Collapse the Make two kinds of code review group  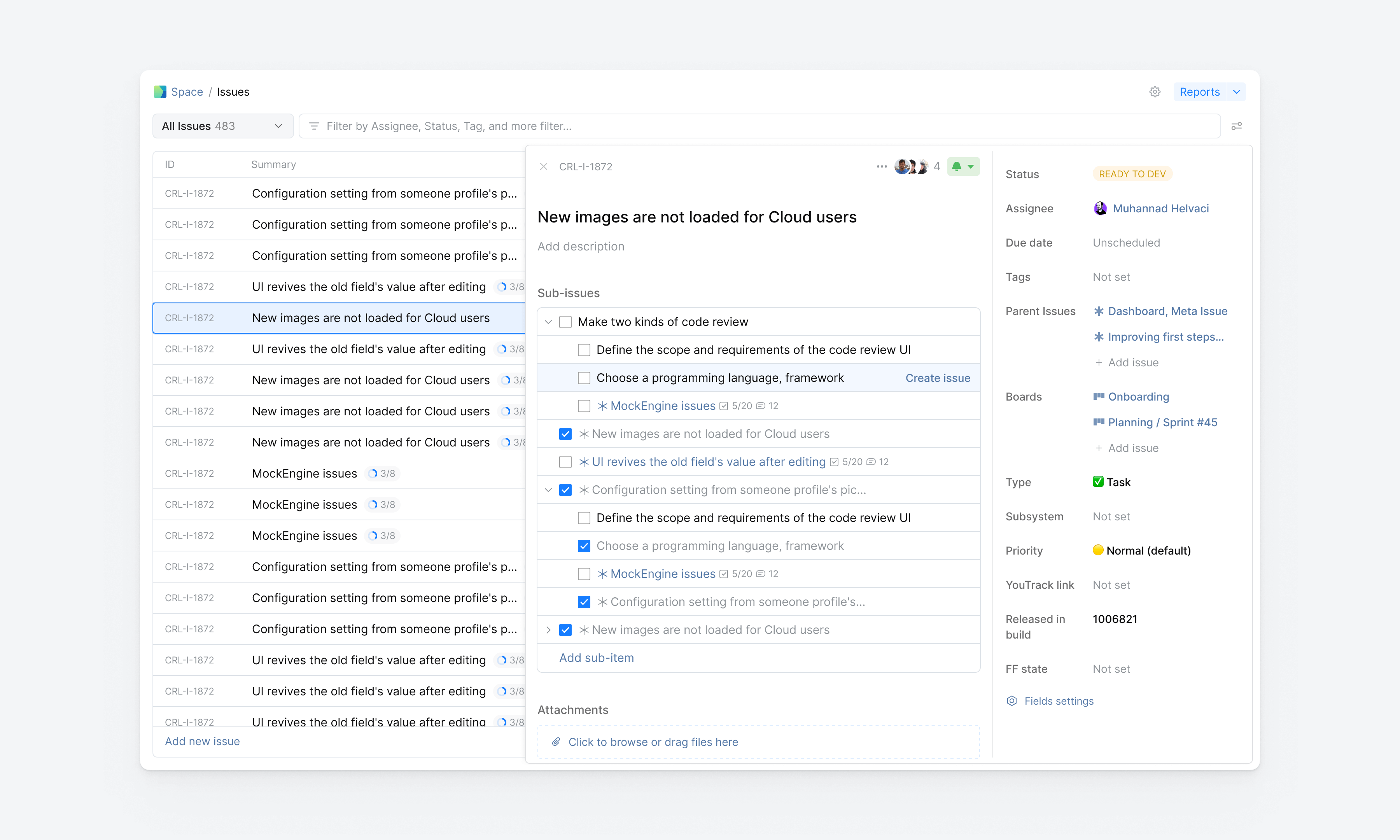[x=548, y=322]
